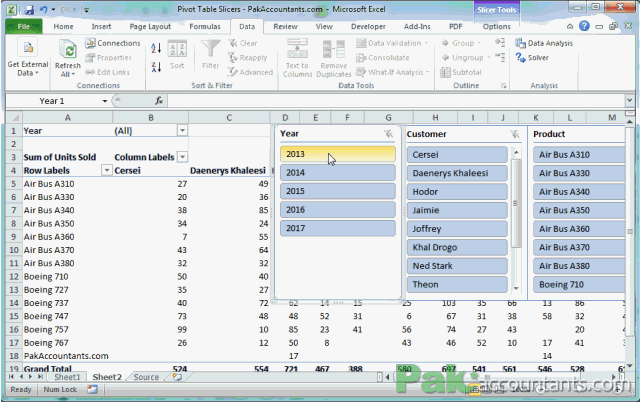Click the Text to Columns icon
This screenshot has height=402, width=640.
pyautogui.click(x=297, y=49)
